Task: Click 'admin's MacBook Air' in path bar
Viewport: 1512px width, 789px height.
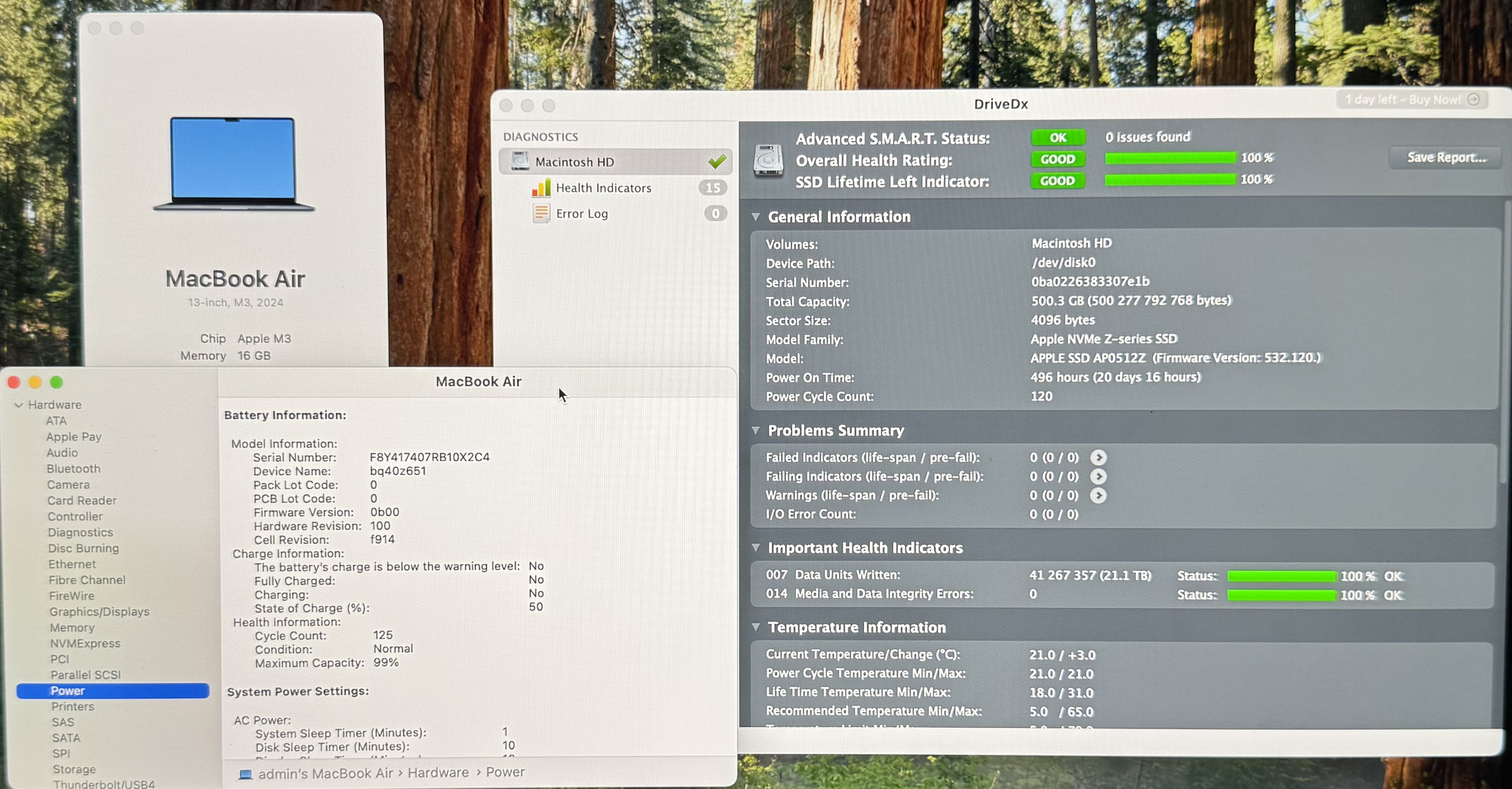Action: (x=325, y=773)
